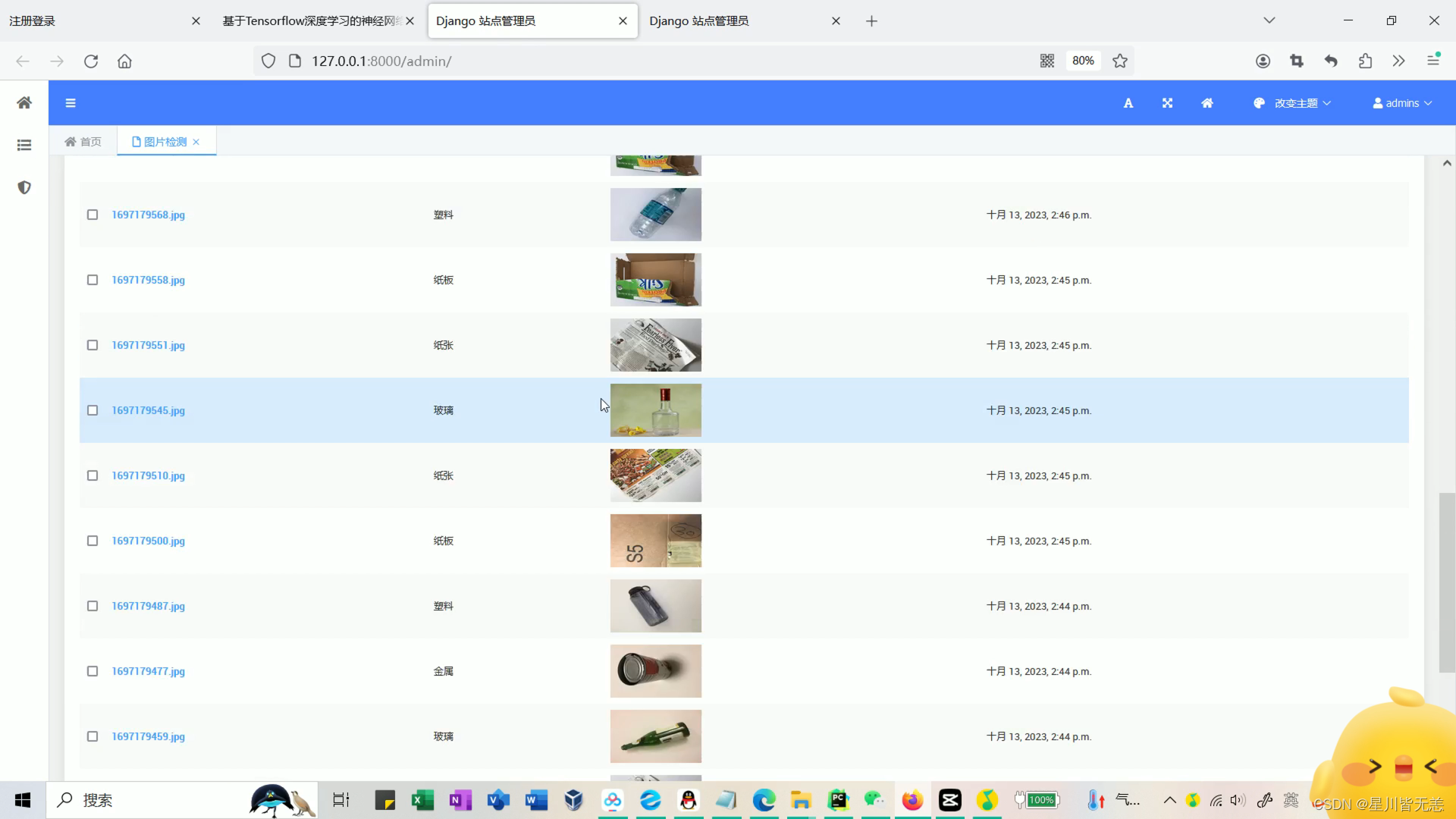Click the home icon in blue header

pyautogui.click(x=1207, y=103)
